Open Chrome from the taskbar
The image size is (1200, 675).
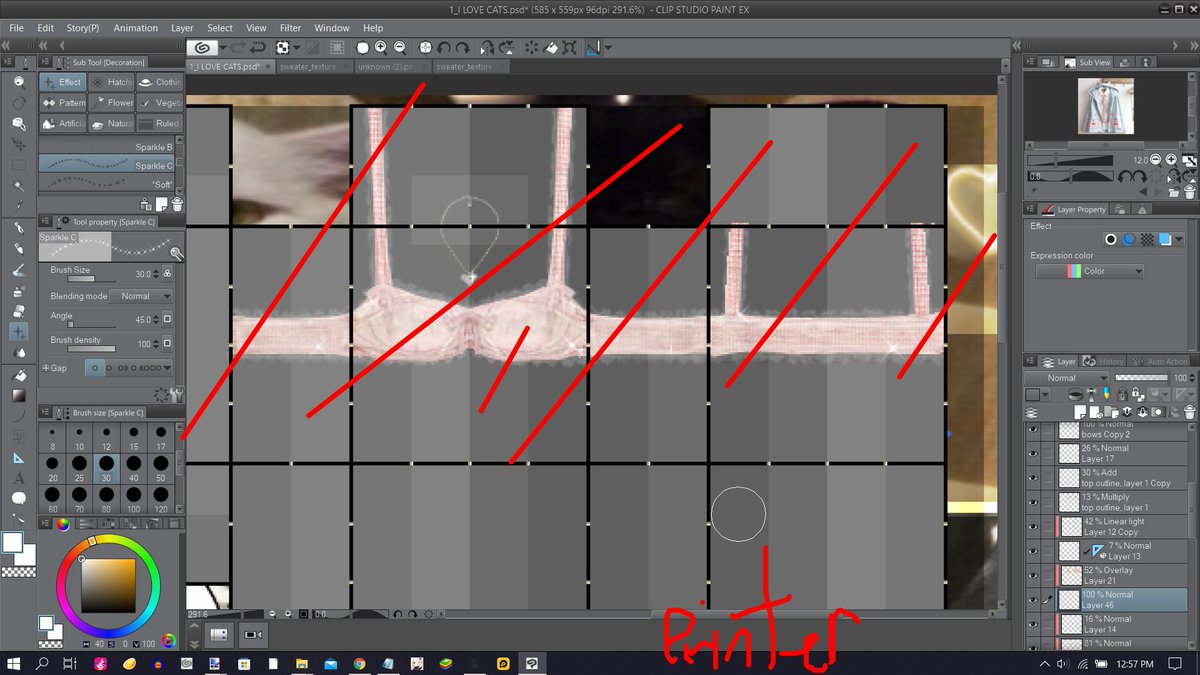coord(359,663)
